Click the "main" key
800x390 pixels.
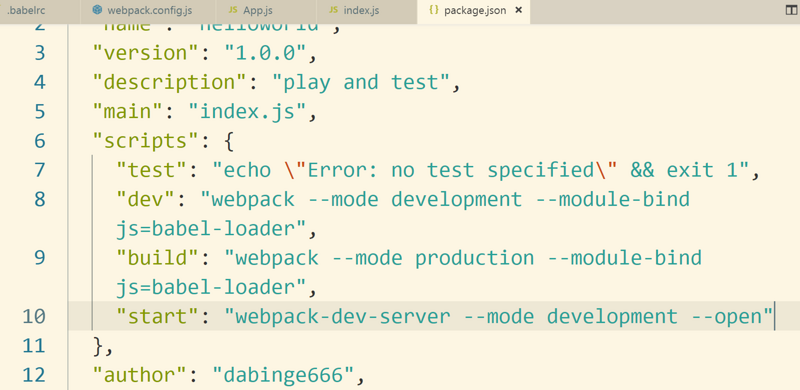(x=128, y=111)
